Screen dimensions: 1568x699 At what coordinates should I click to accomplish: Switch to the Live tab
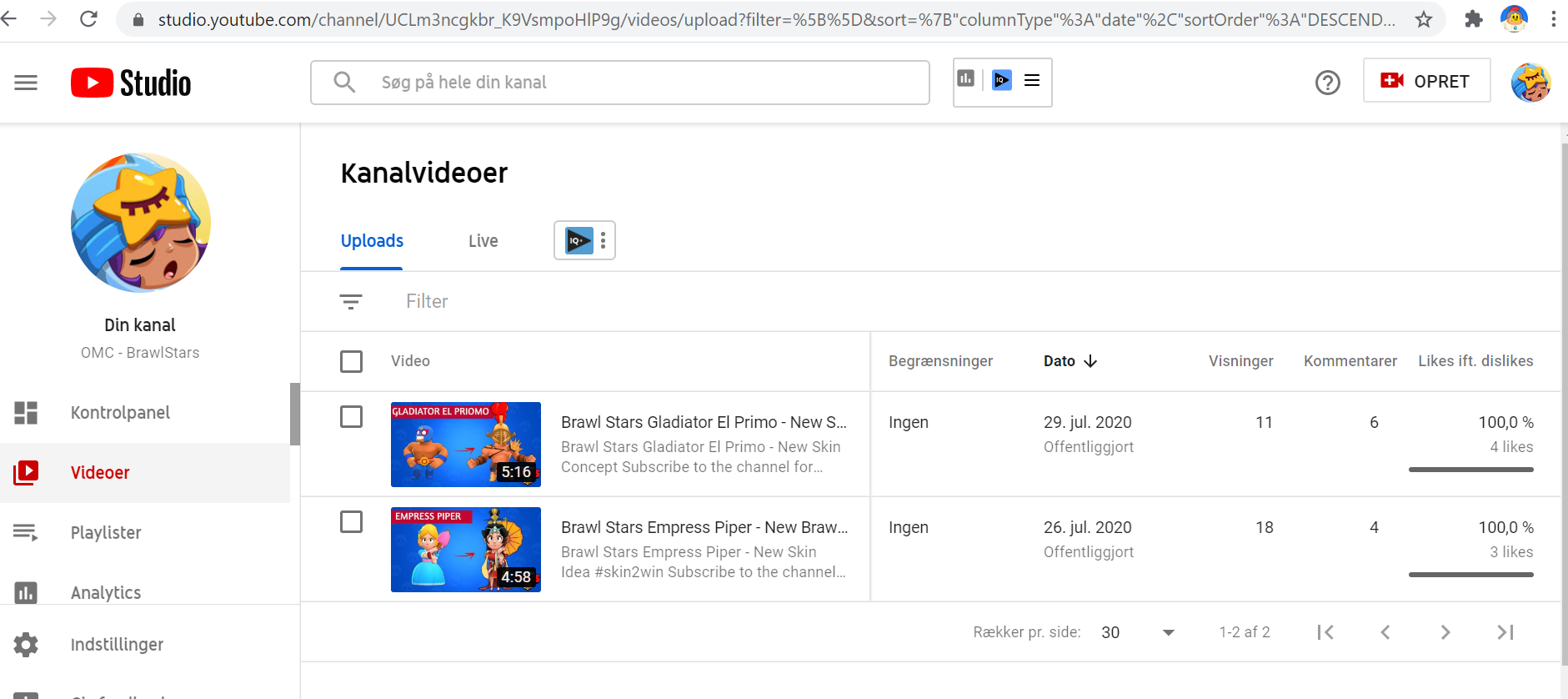[483, 241]
